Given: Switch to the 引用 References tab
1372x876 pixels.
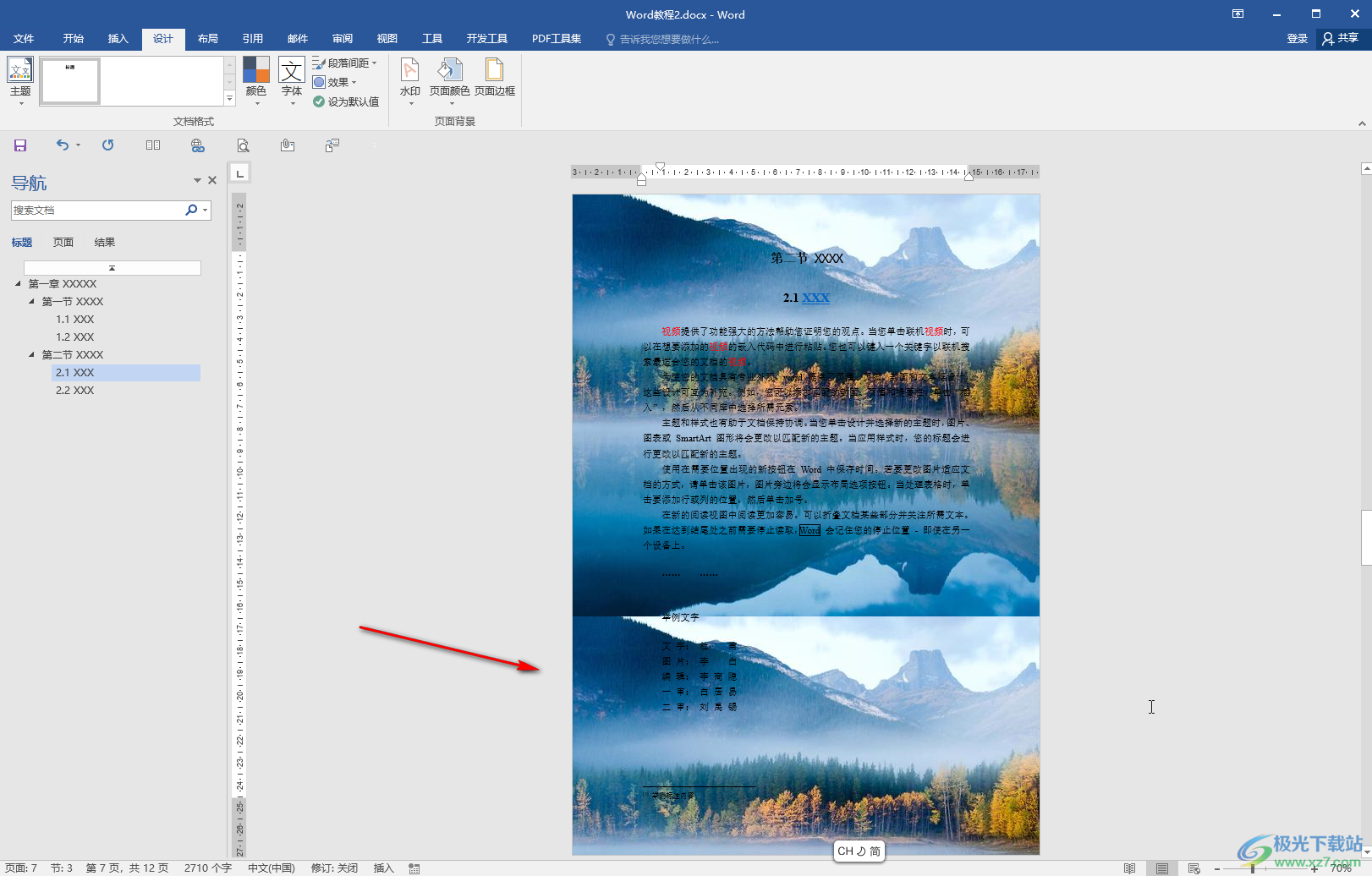Looking at the screenshot, I should (x=253, y=39).
